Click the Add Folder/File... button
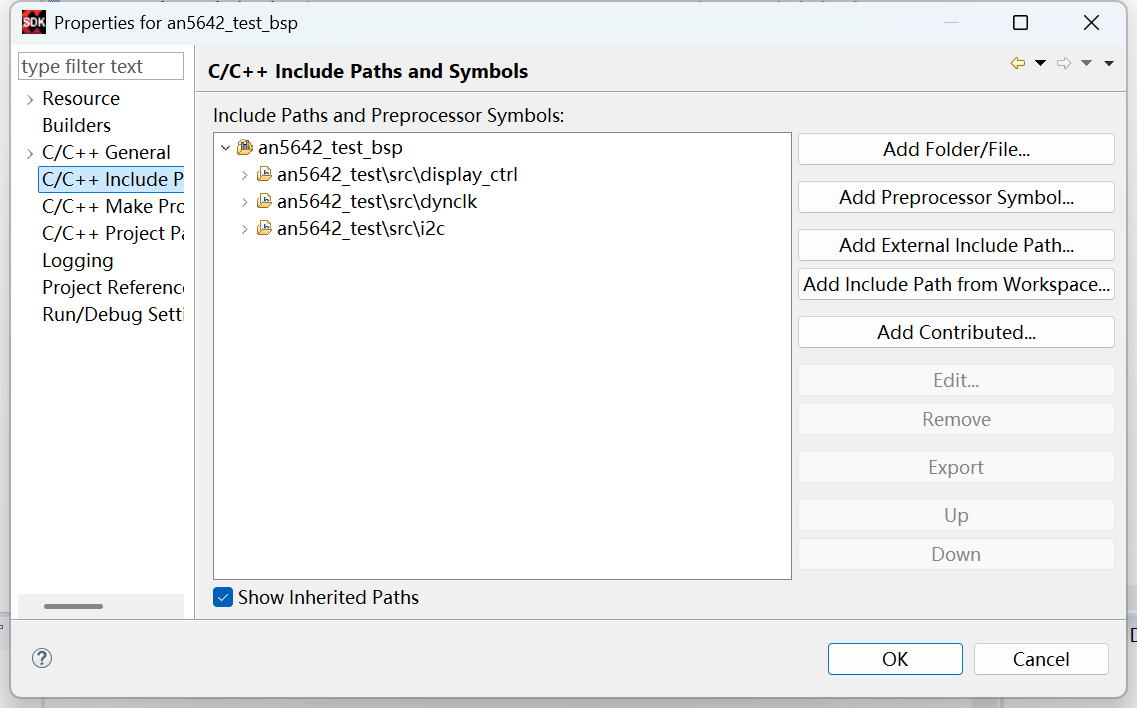 click(955, 149)
